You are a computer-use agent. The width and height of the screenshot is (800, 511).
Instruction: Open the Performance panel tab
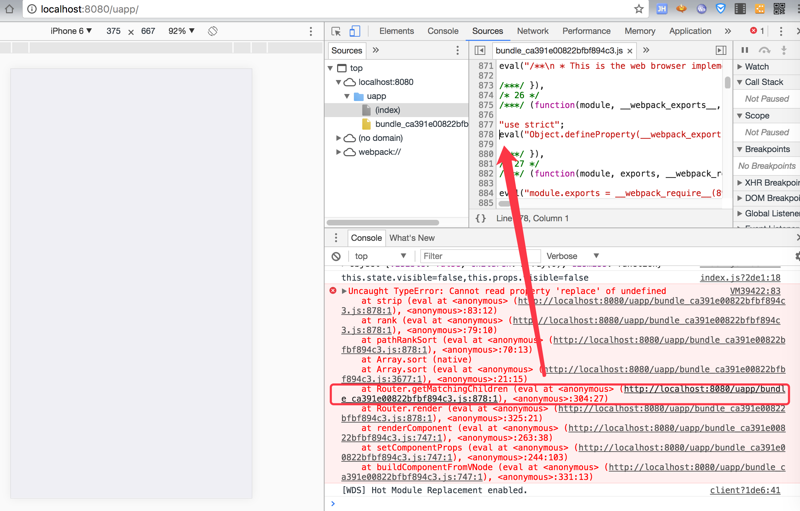click(x=586, y=31)
